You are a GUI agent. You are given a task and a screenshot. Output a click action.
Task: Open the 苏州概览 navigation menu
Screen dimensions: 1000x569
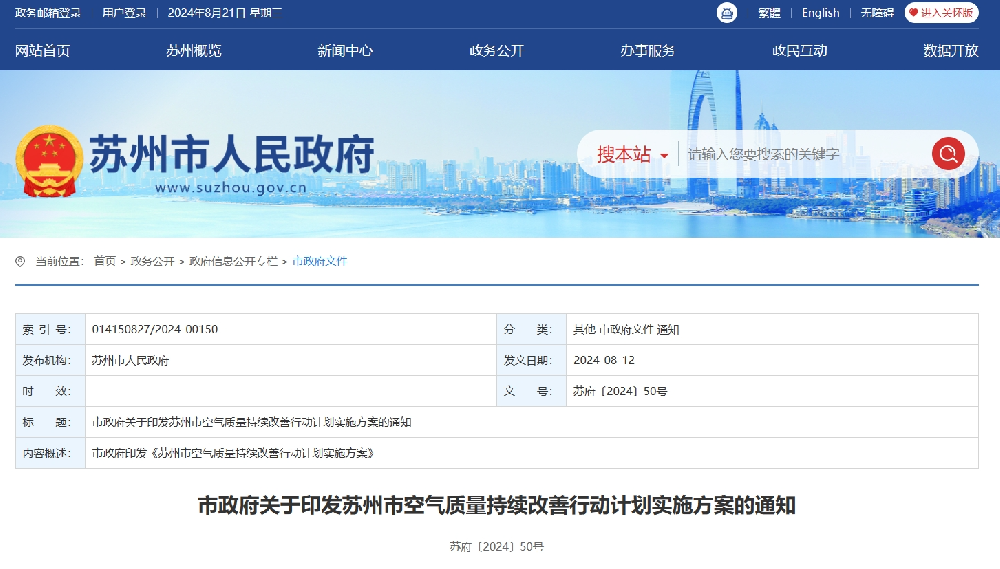(x=194, y=51)
